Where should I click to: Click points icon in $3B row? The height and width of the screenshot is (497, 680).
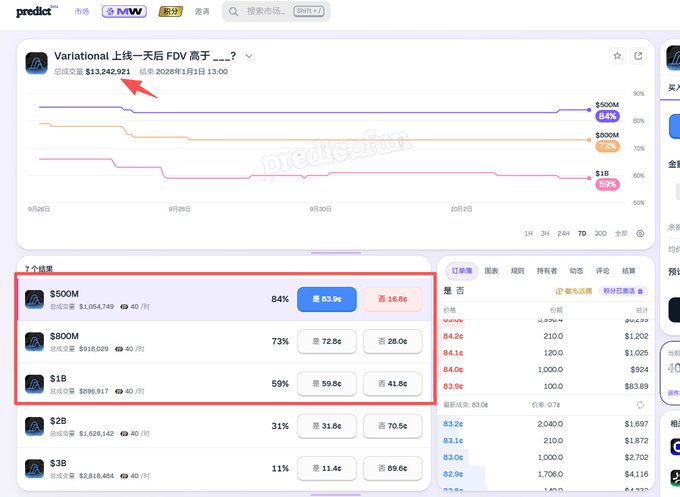coord(124,476)
